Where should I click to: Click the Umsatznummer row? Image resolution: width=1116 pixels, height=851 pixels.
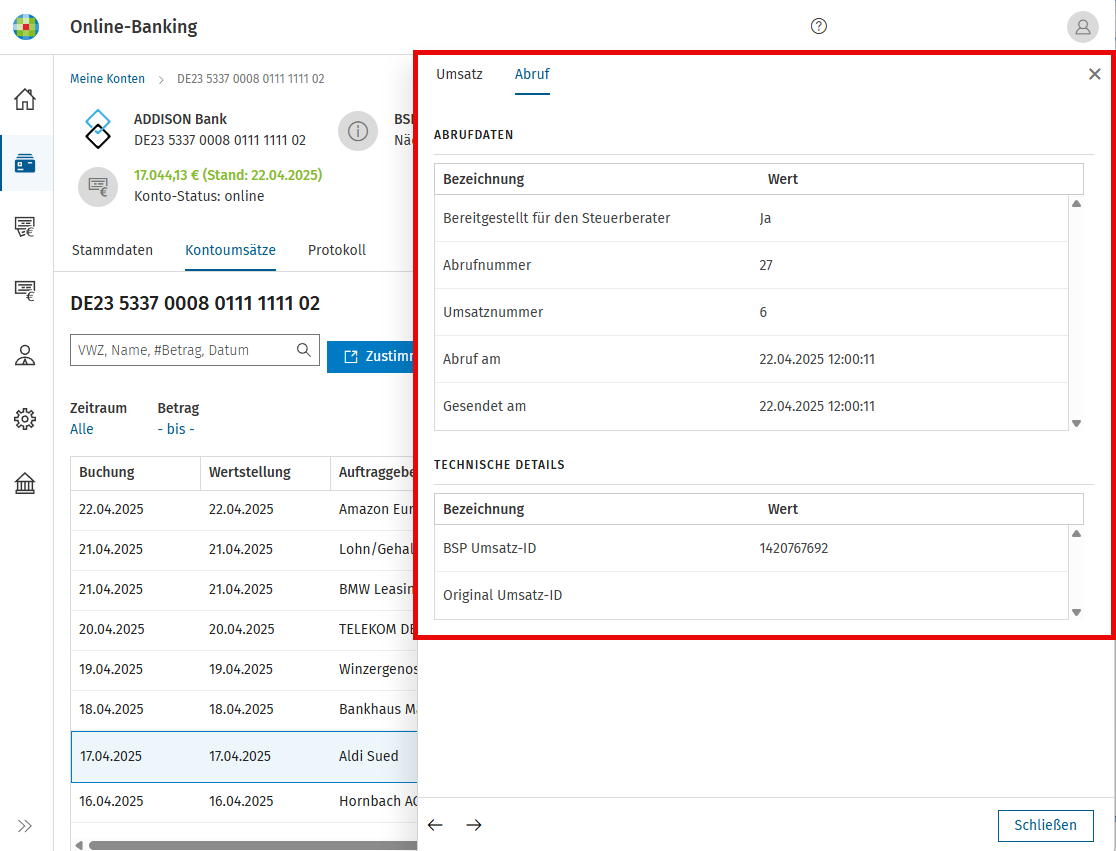(752, 312)
